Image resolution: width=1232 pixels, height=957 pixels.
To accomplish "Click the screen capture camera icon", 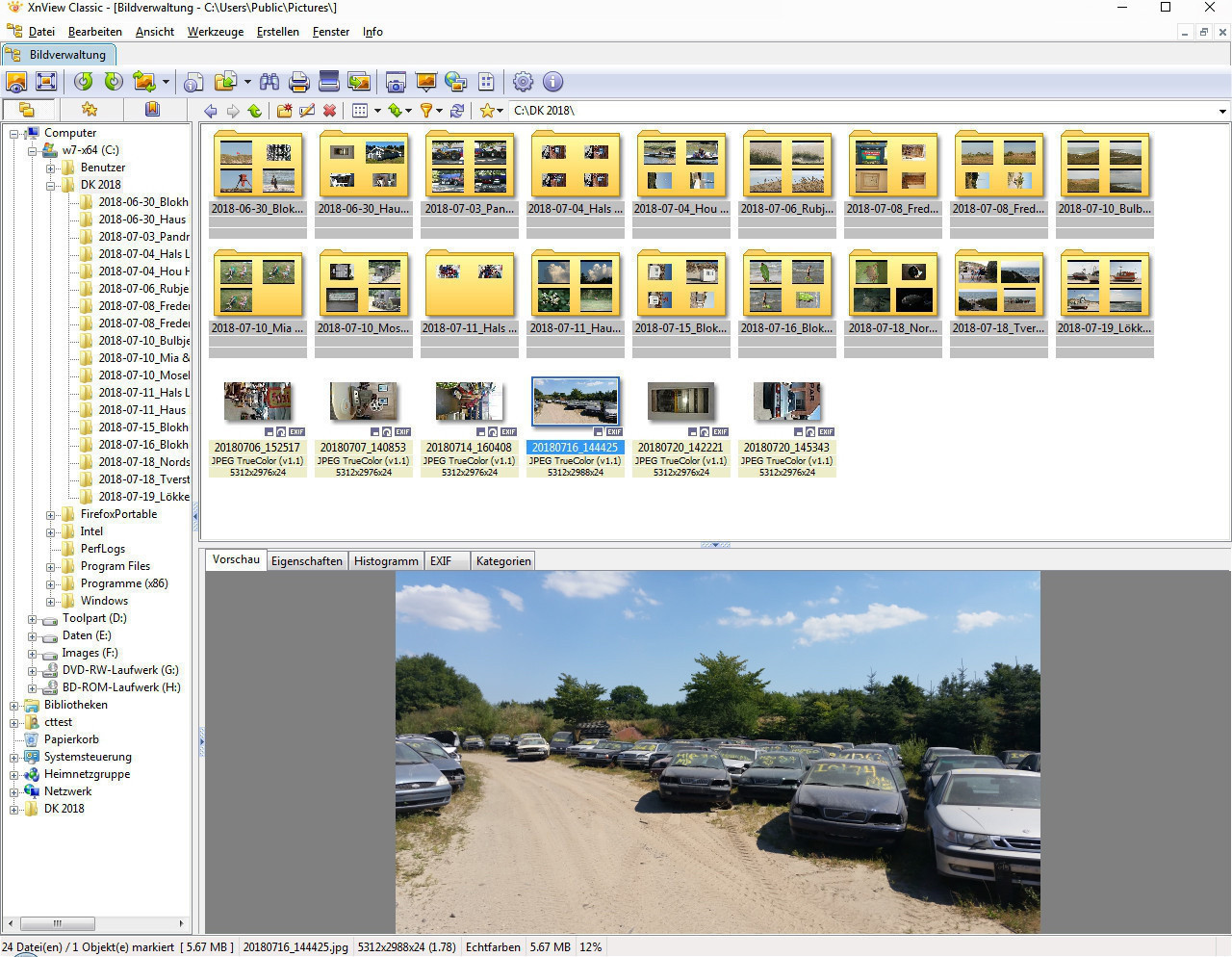I will (395, 82).
